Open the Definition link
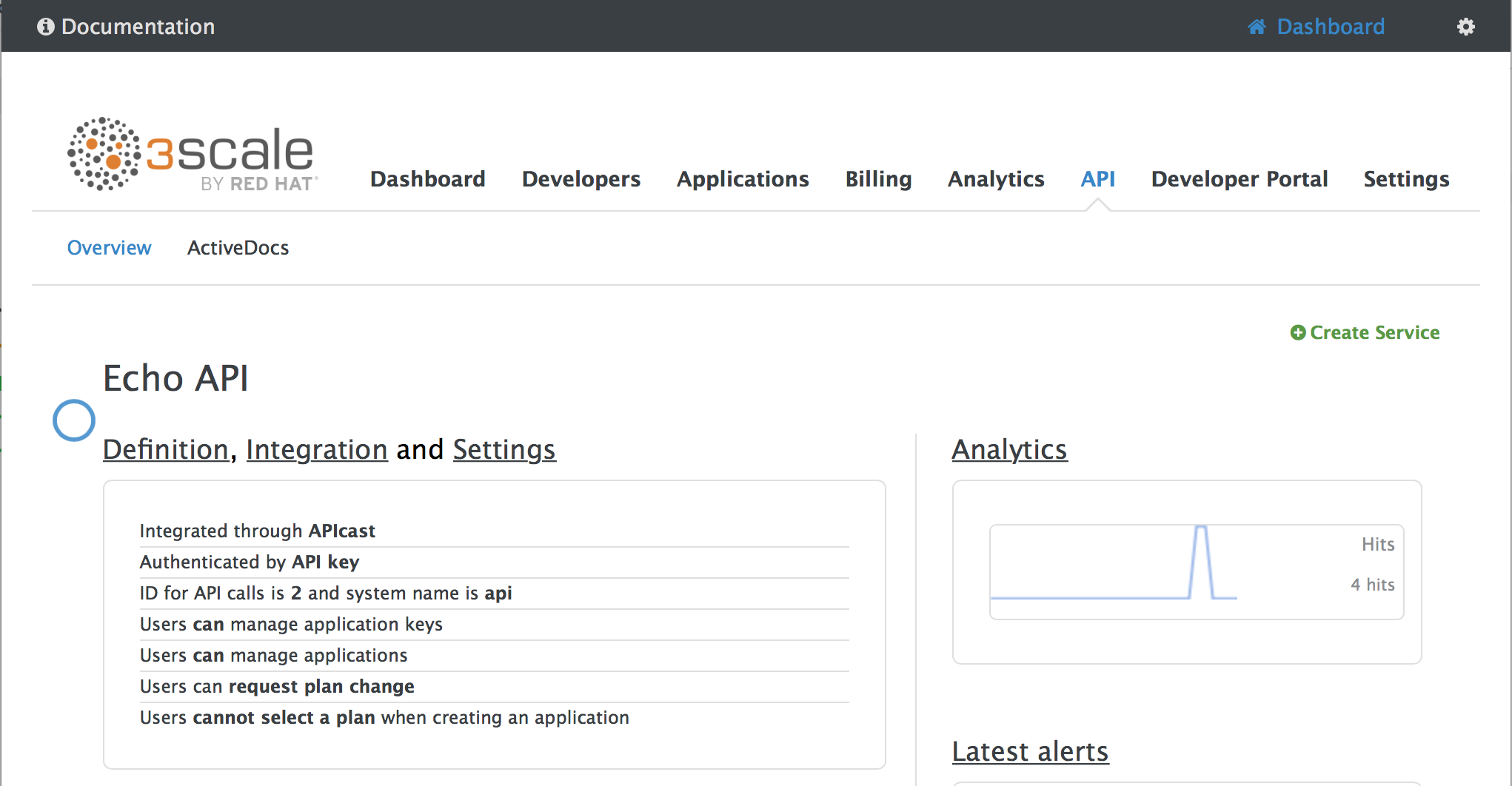This screenshot has height=786, width=1512. [x=165, y=449]
